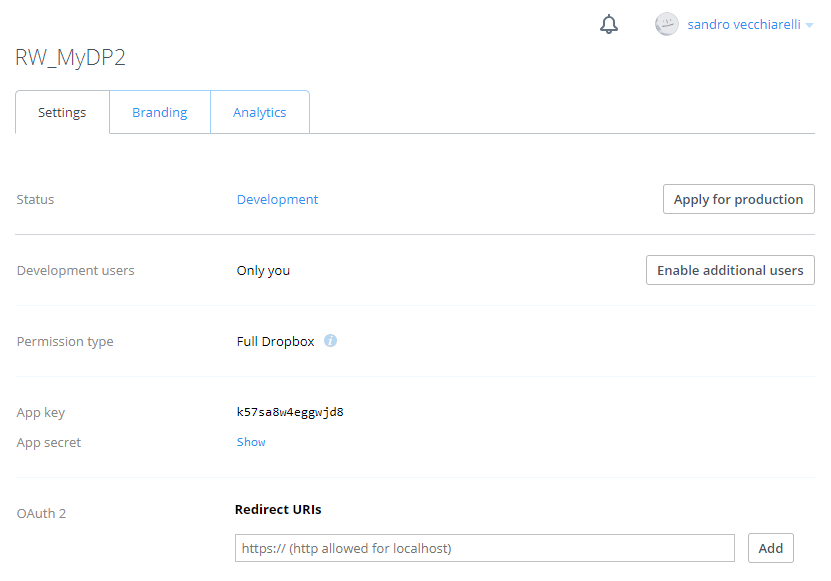Click the Development status link
This screenshot has width=831, height=581.
point(277,199)
